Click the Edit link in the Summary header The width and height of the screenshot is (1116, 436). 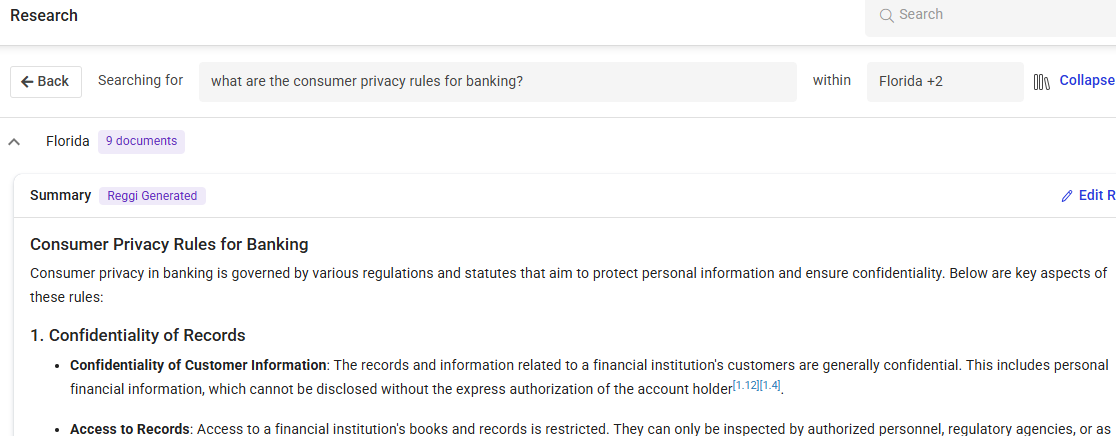click(1097, 196)
